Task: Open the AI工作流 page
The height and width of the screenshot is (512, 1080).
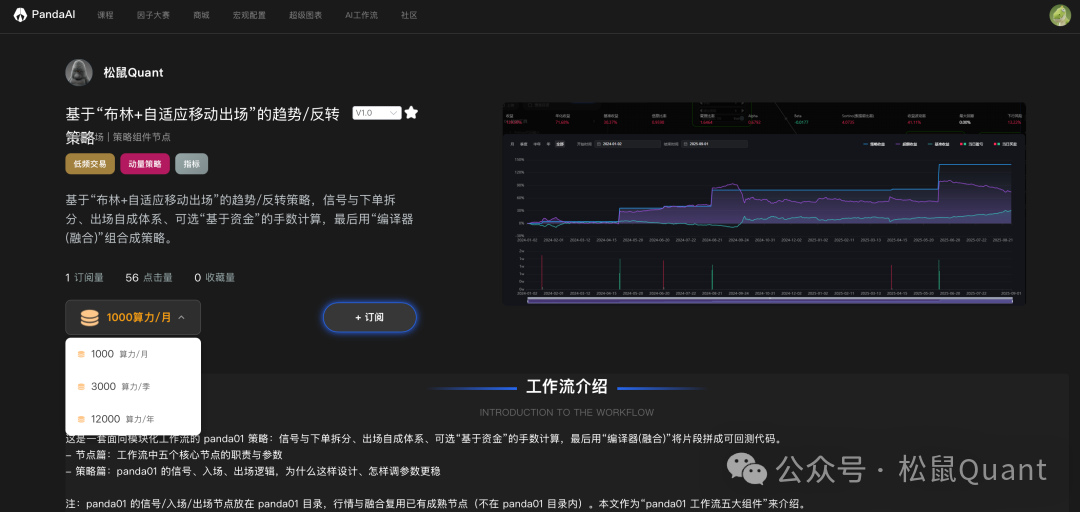Action: pyautogui.click(x=362, y=15)
